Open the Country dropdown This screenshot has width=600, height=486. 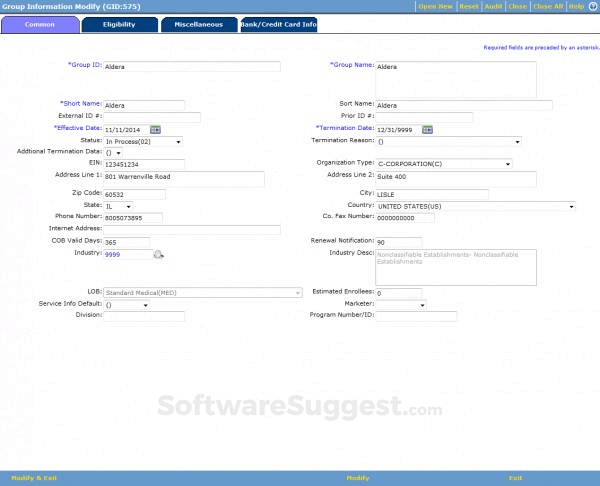(476, 206)
